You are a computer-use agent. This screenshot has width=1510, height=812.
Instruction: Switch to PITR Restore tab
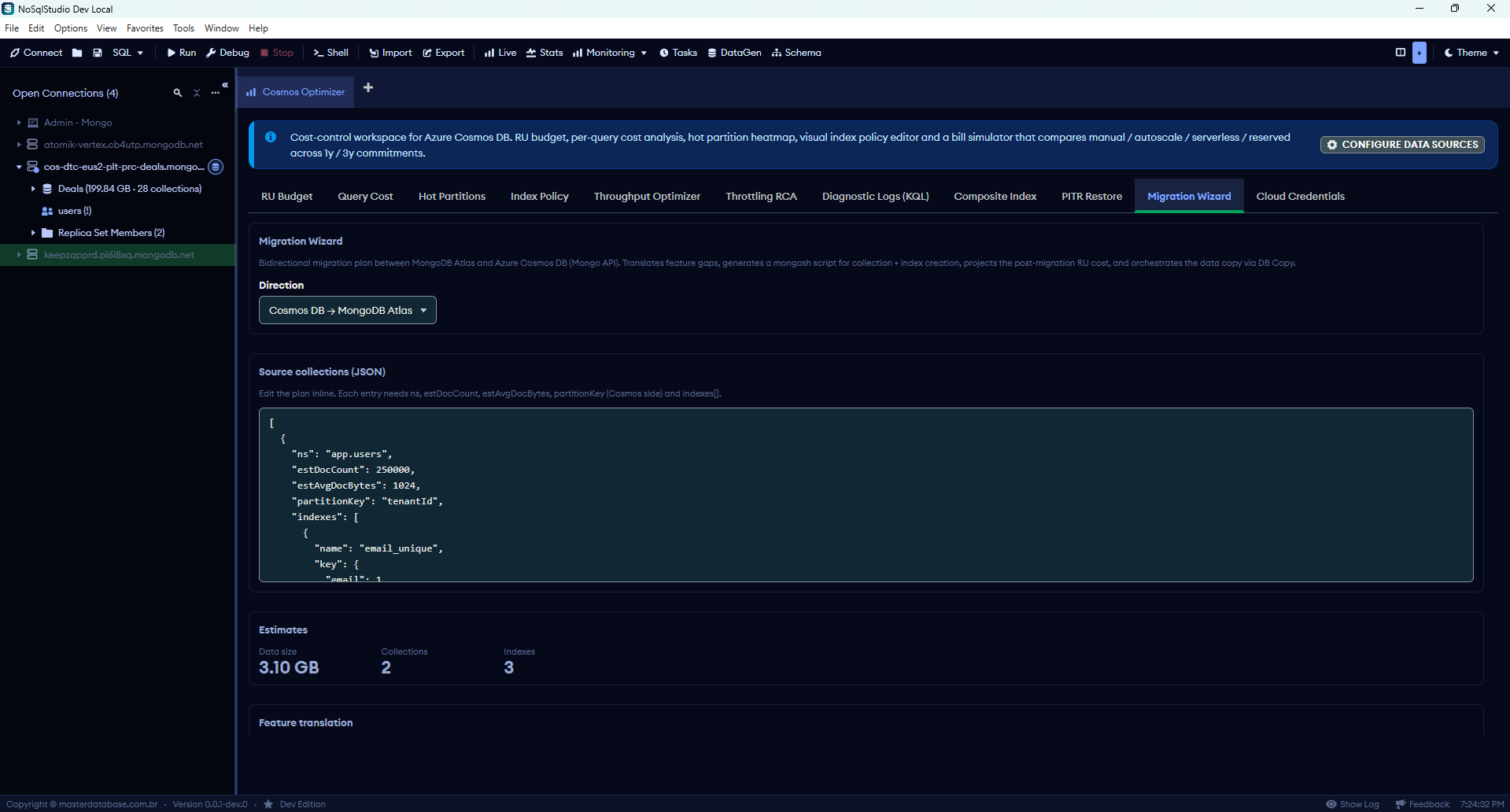pos(1091,197)
